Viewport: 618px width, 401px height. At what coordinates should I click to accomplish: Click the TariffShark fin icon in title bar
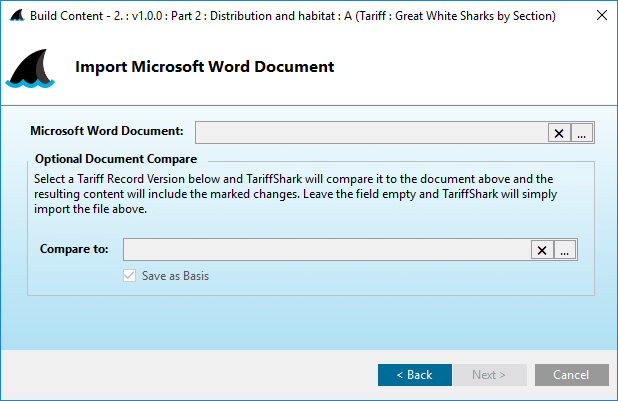[15, 16]
